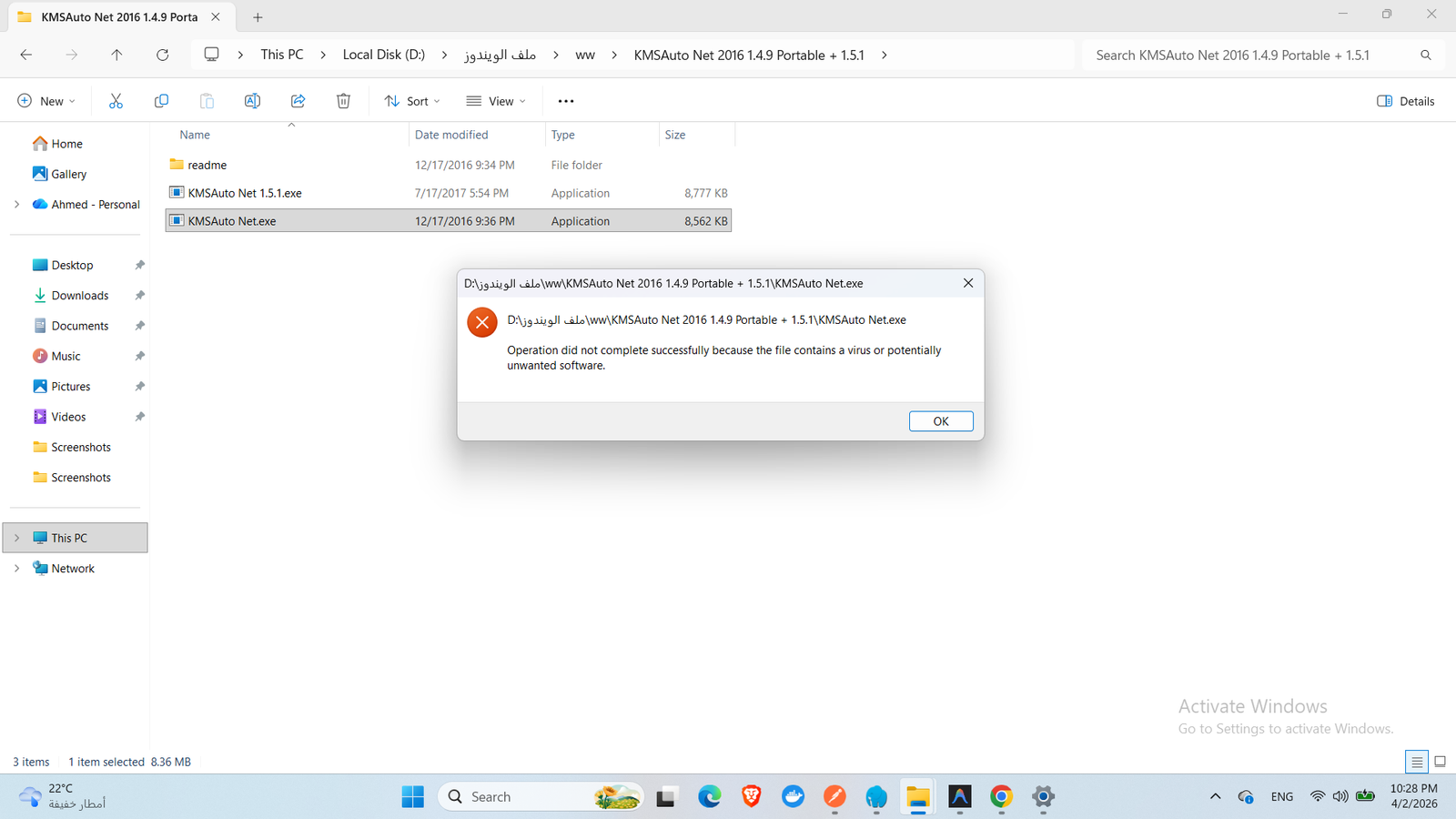
Task: Click the Forward arrow in the navigation bar
Action: (71, 55)
